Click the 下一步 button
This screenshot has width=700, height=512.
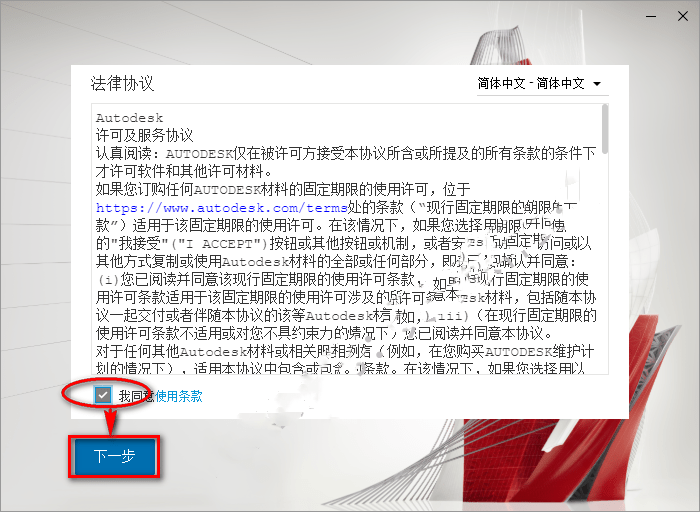pyautogui.click(x=115, y=456)
